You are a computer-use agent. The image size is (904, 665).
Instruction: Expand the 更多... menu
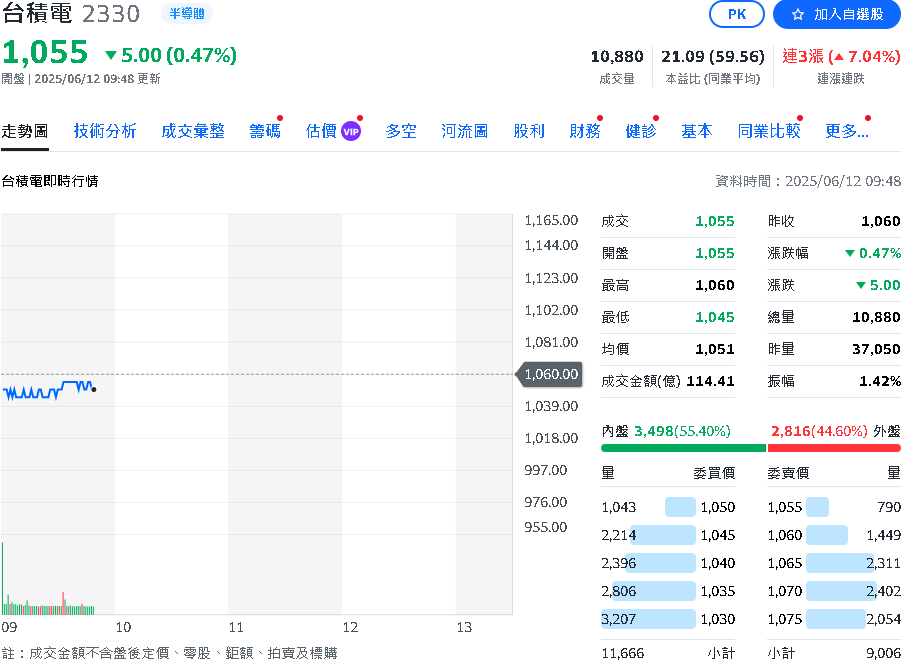(x=846, y=131)
